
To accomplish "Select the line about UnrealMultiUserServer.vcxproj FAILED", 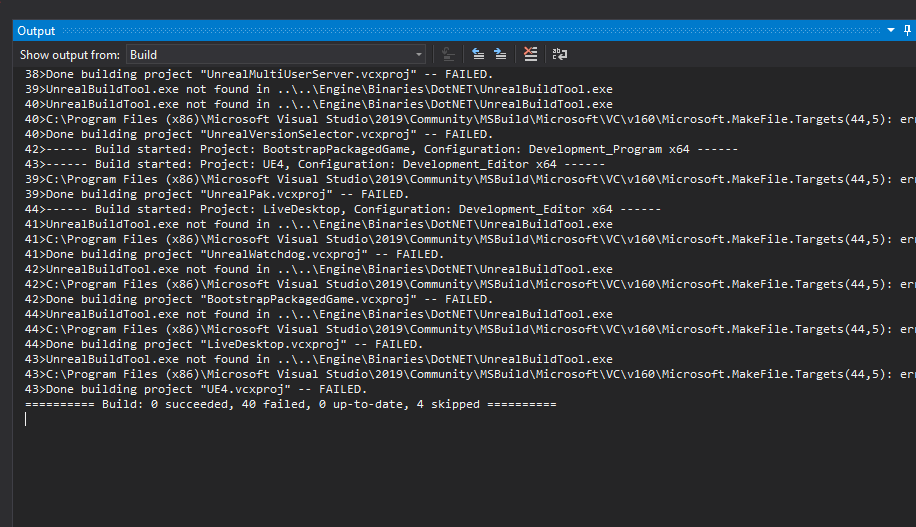I will tap(259, 74).
